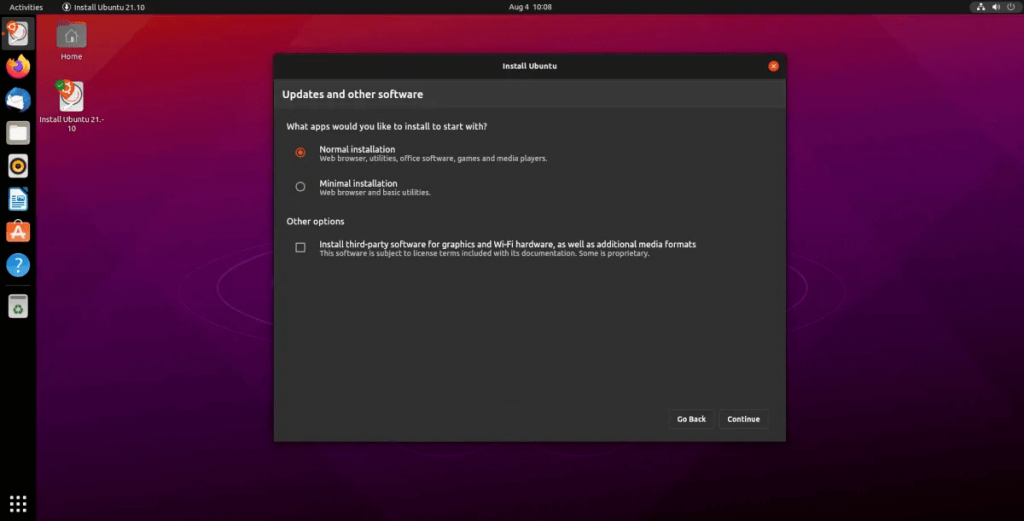
Task: Click the 'What apps would you like' question text
Action: (x=387, y=127)
